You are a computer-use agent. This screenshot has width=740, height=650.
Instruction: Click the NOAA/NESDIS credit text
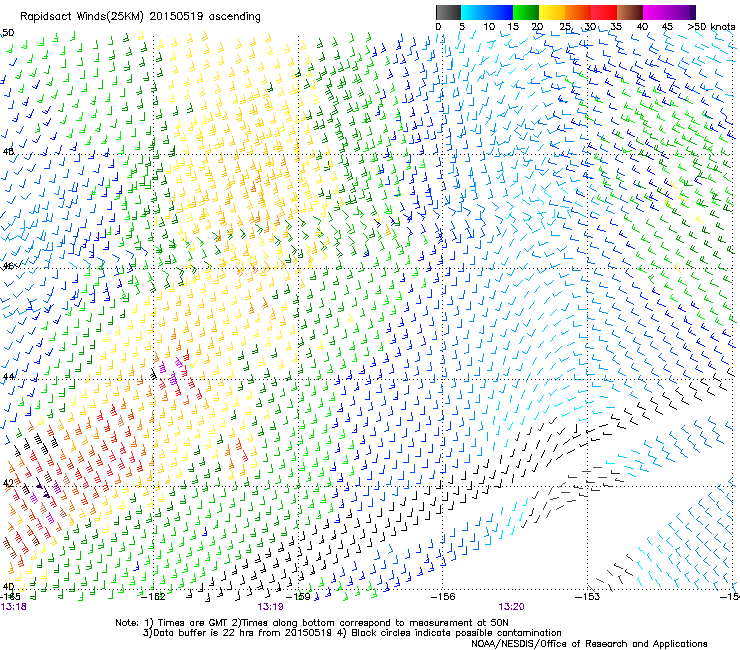589,644
